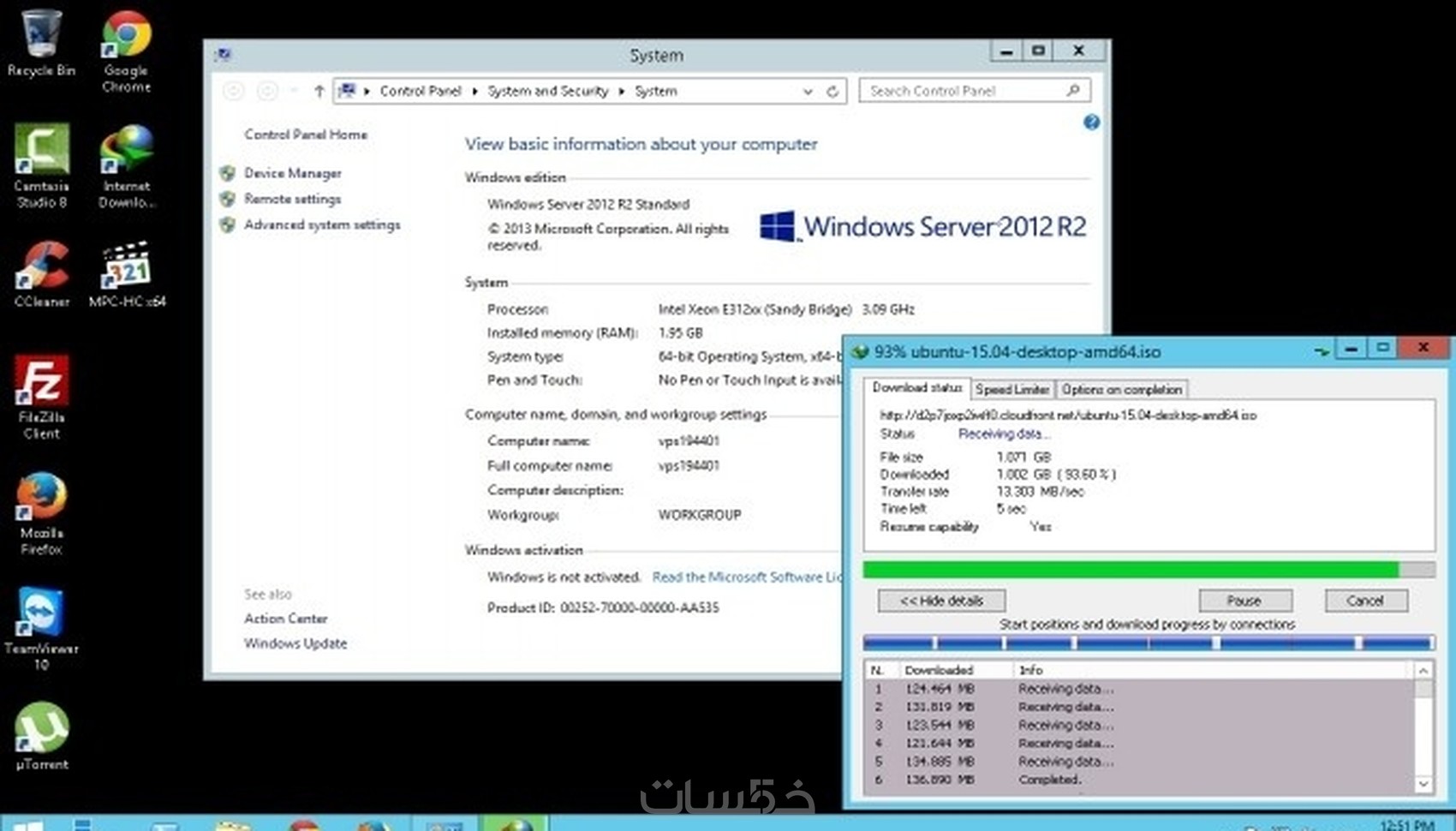Cancel the ubuntu ISO download
The width and height of the screenshot is (1456, 831).
1365,601
